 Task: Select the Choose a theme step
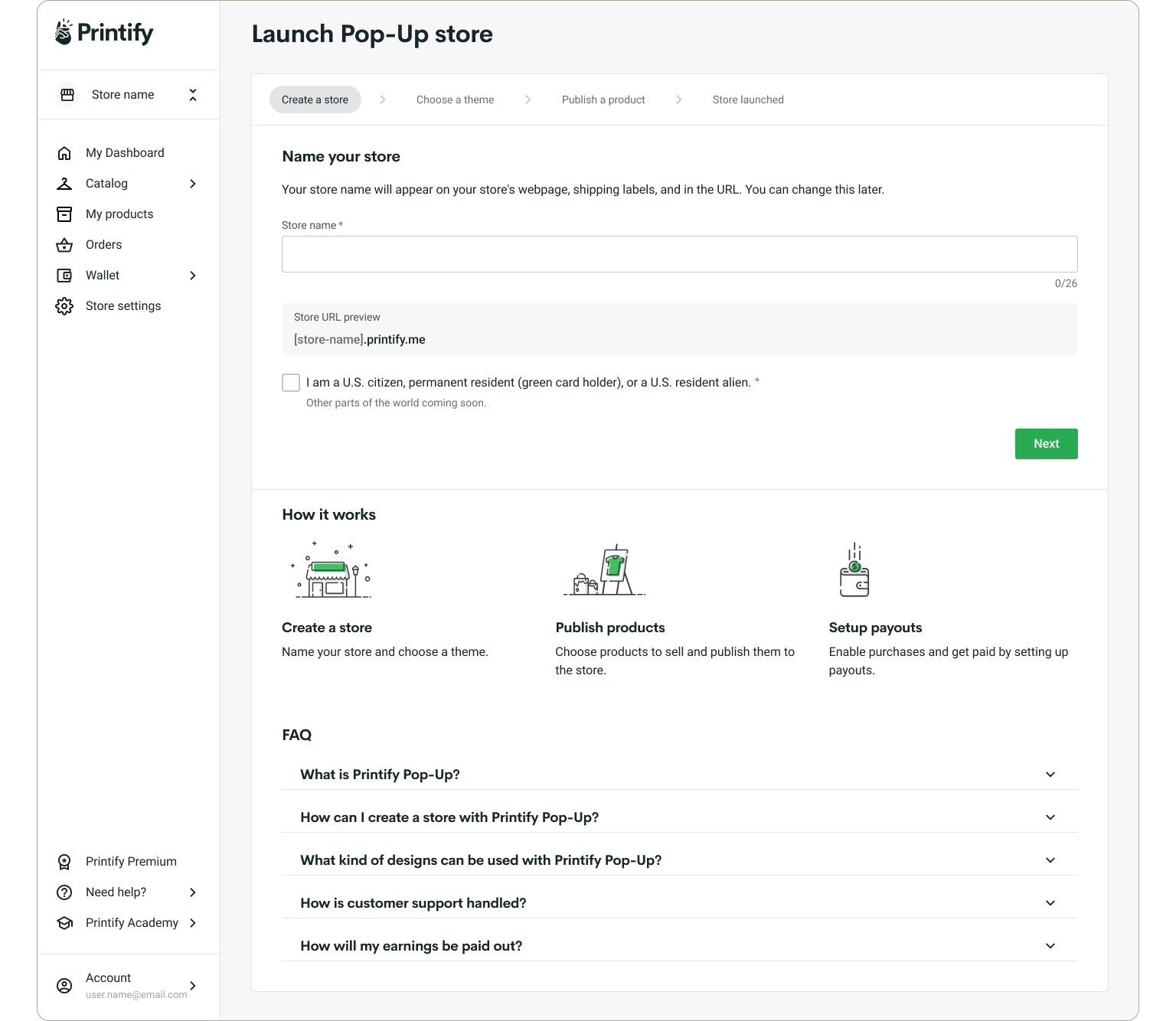click(456, 99)
